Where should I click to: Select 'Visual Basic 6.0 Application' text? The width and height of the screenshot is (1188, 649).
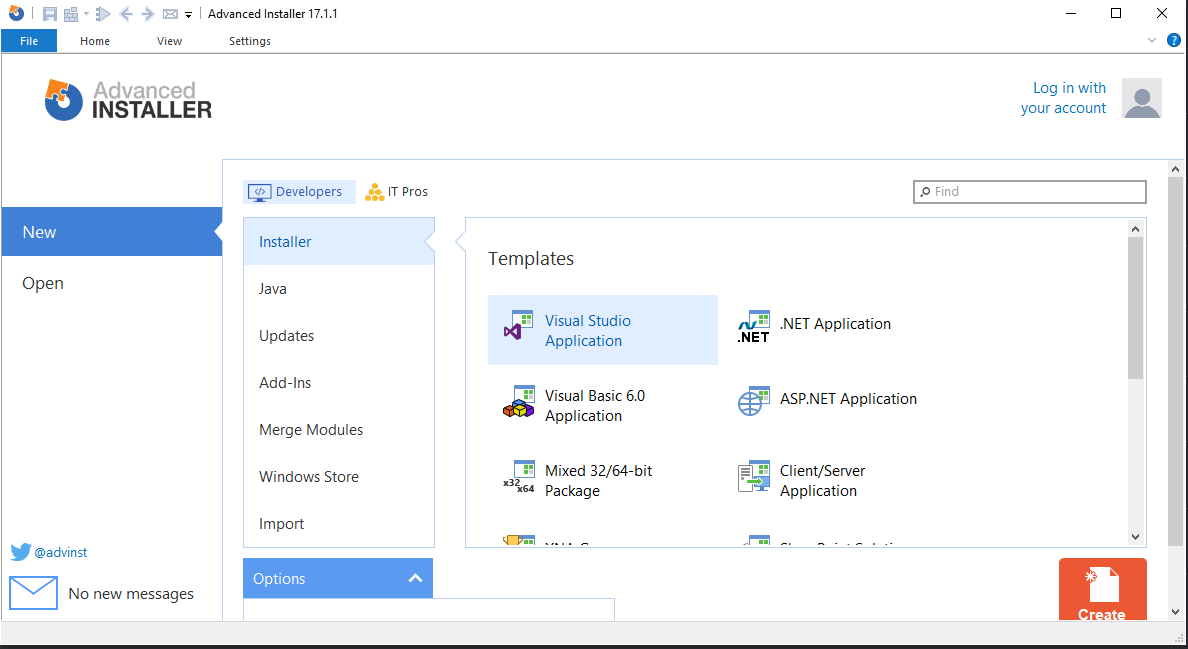point(595,405)
